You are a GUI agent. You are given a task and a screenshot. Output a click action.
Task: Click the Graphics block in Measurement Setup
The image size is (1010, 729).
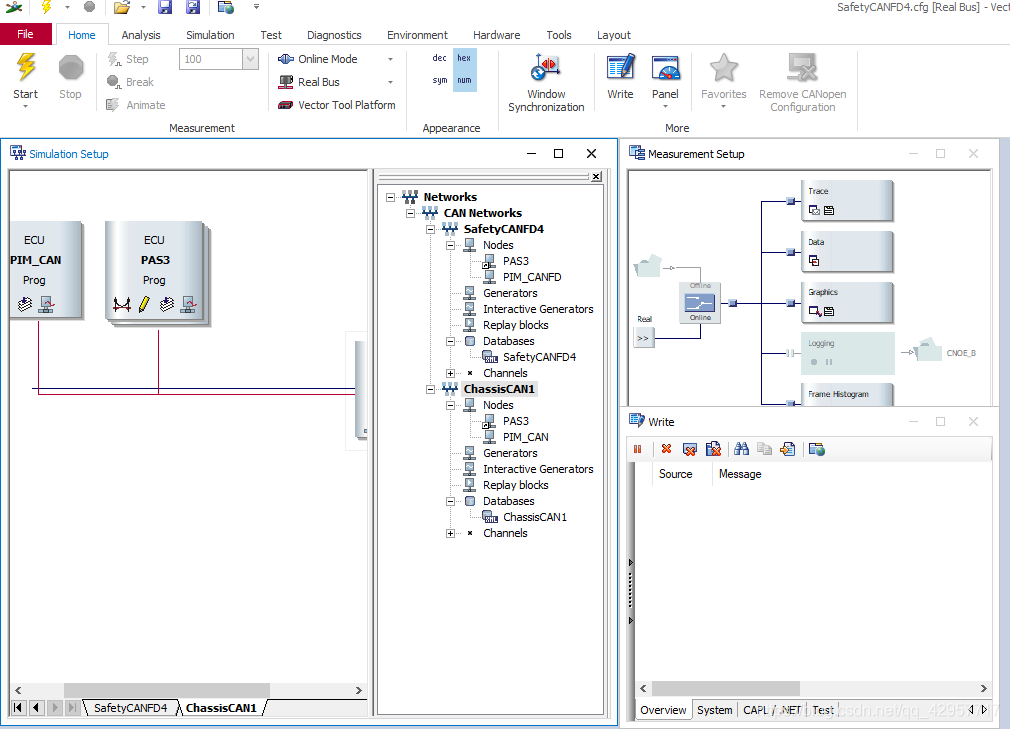847,302
